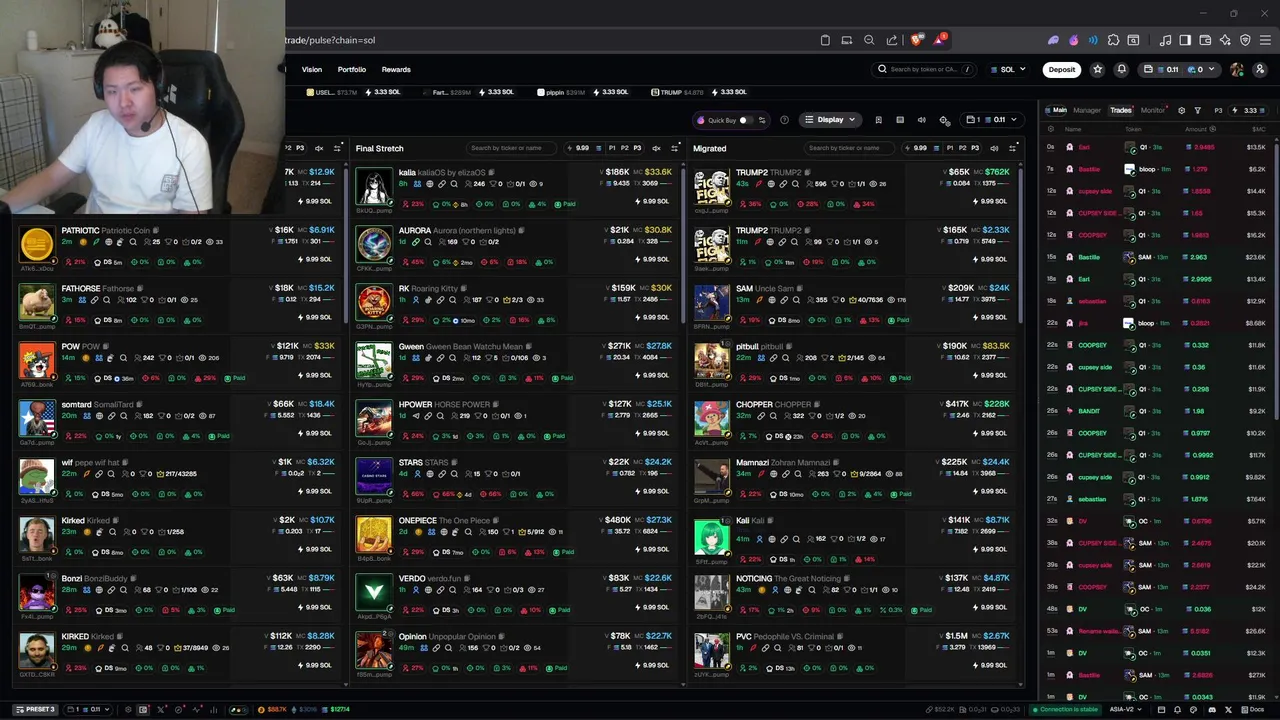Open the Display dropdown

pos(830,120)
